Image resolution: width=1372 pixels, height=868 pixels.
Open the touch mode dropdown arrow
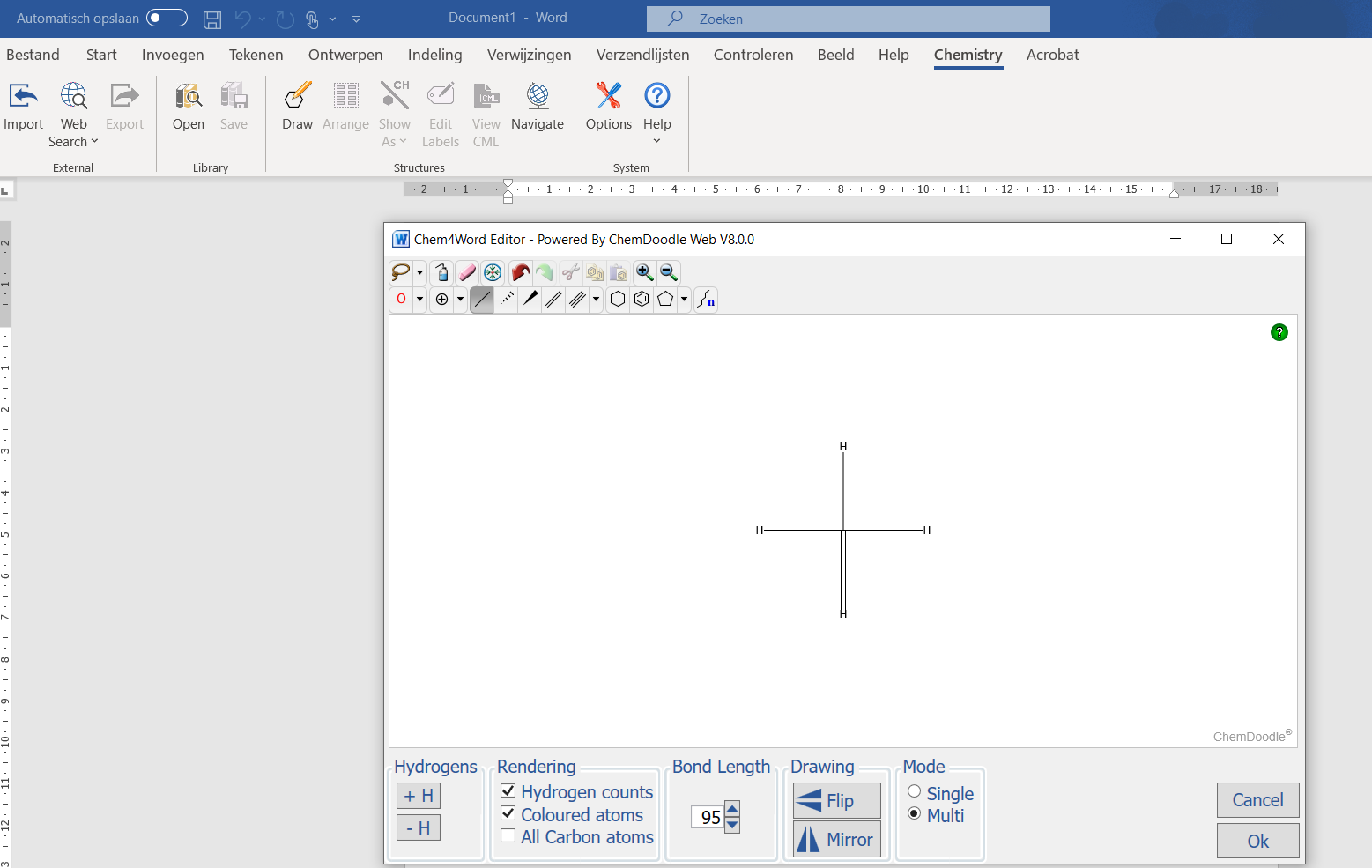pyautogui.click(x=332, y=19)
